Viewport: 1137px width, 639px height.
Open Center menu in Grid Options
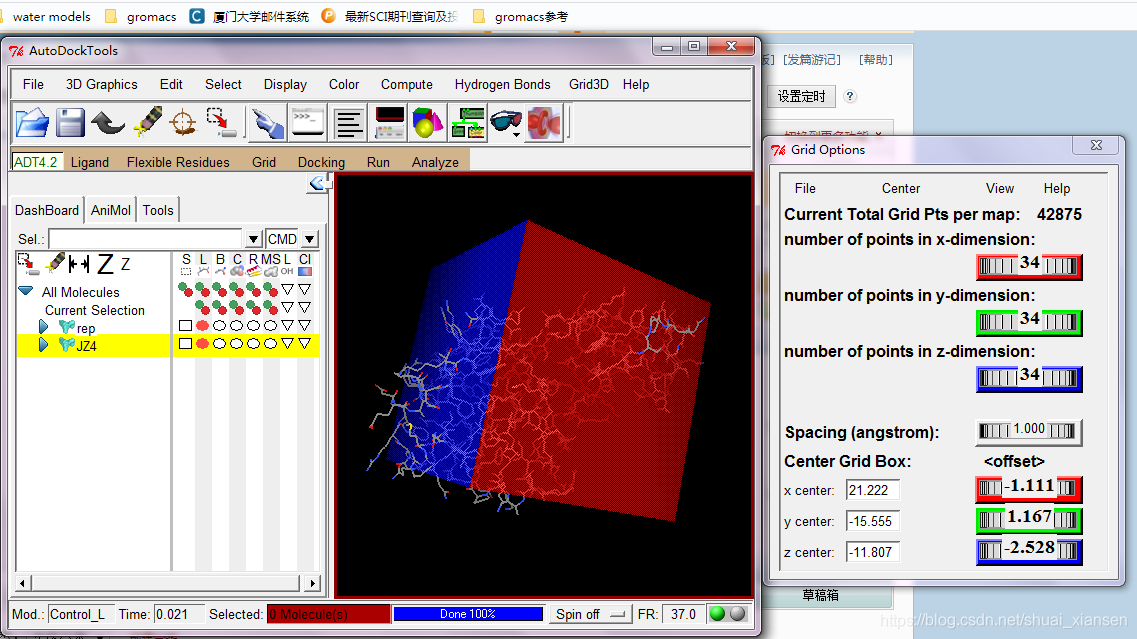coord(901,189)
